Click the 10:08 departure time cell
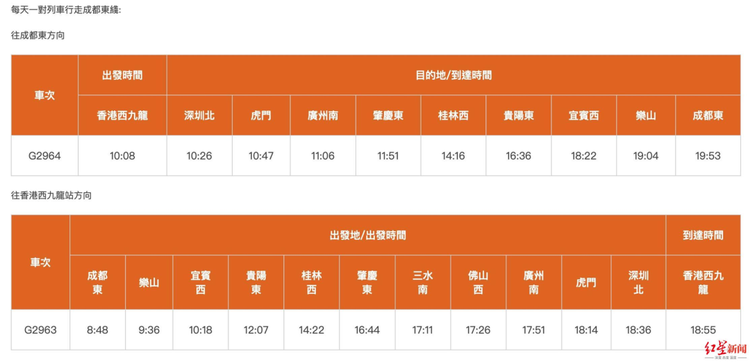This screenshot has height=363, width=750. [x=122, y=155]
